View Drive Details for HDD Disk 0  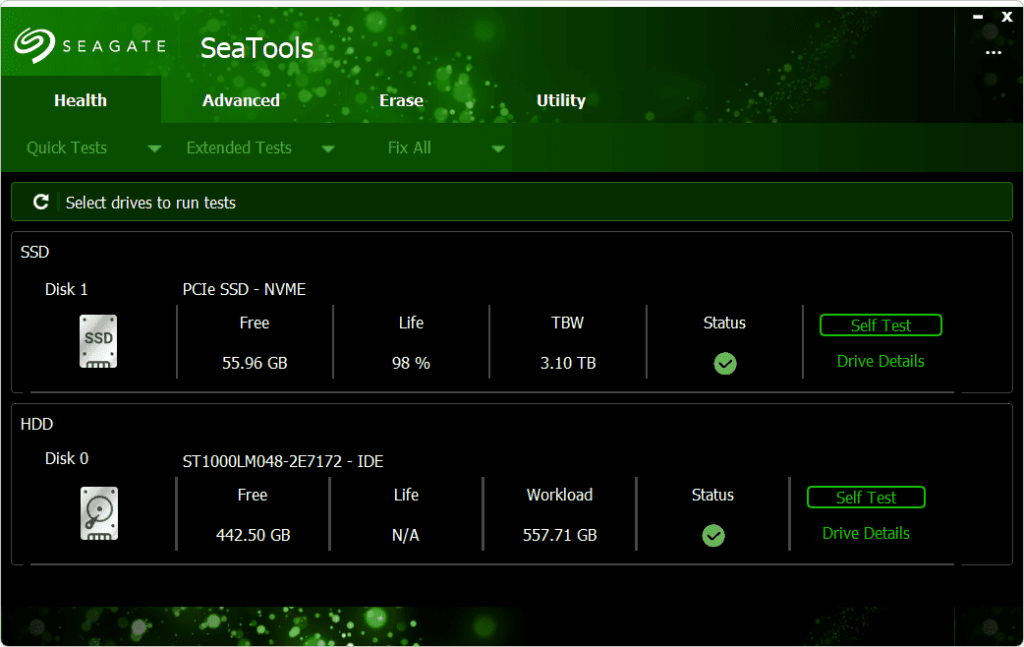pos(866,533)
